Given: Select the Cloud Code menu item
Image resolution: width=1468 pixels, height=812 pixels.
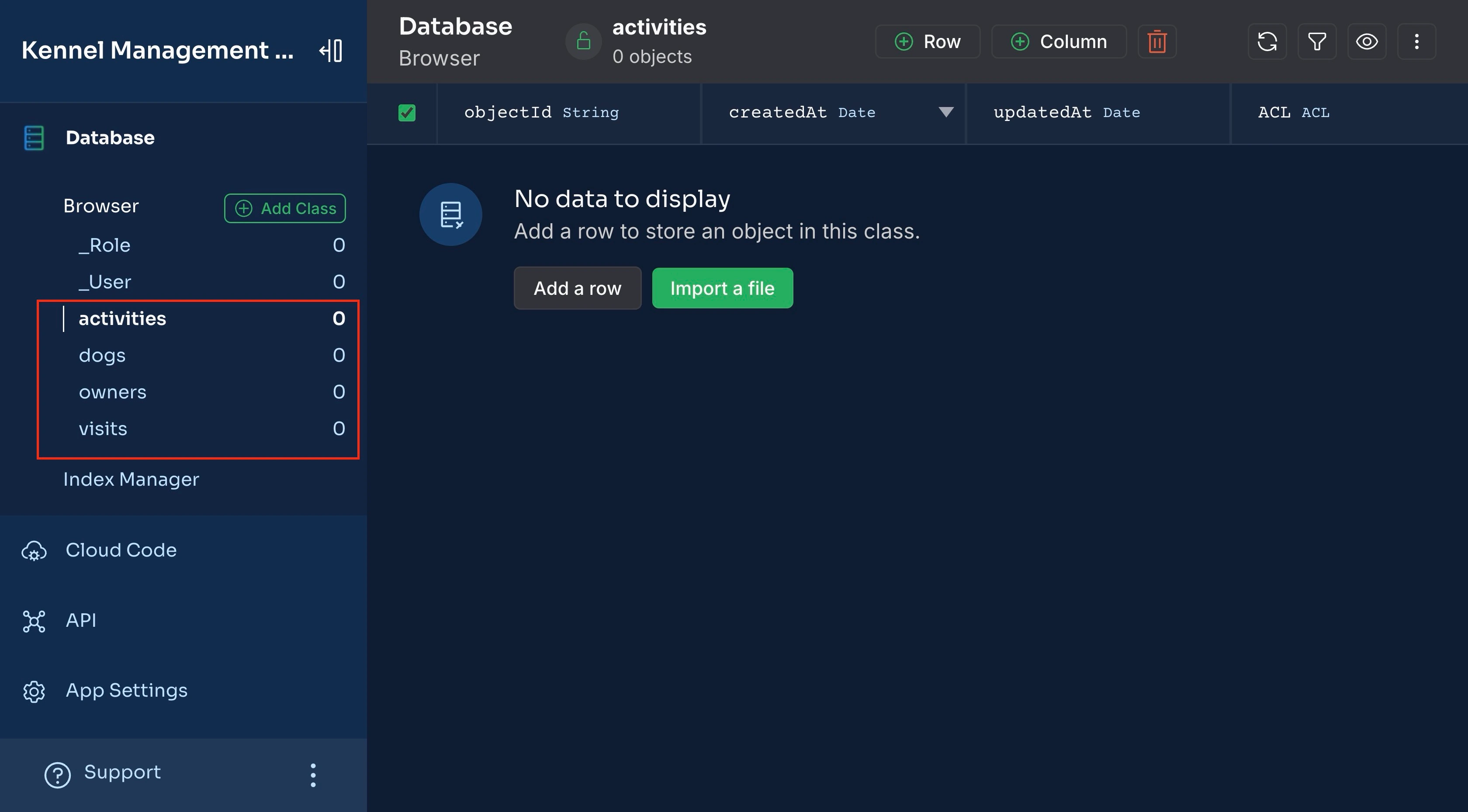Looking at the screenshot, I should (x=121, y=549).
